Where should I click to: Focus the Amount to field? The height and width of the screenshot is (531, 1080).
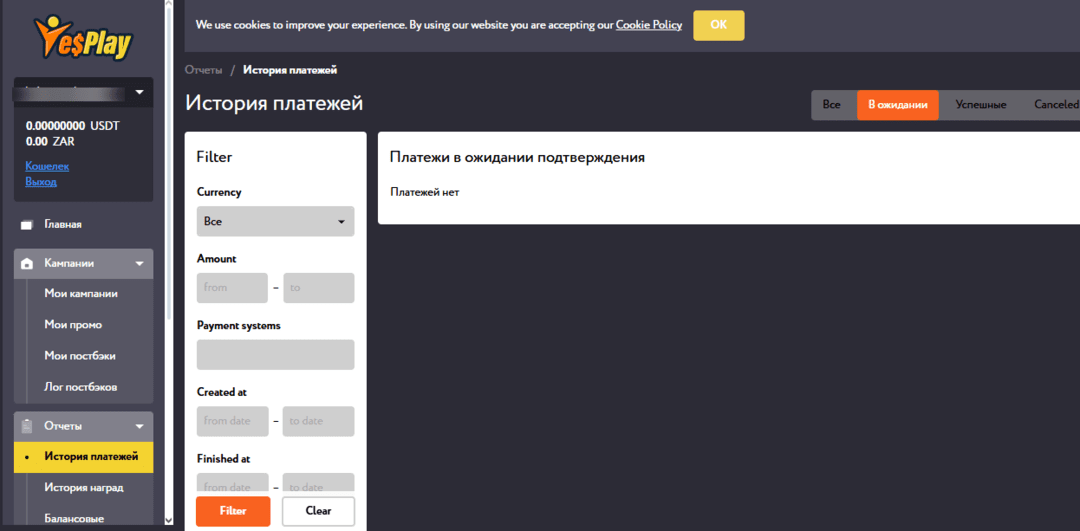pos(319,288)
